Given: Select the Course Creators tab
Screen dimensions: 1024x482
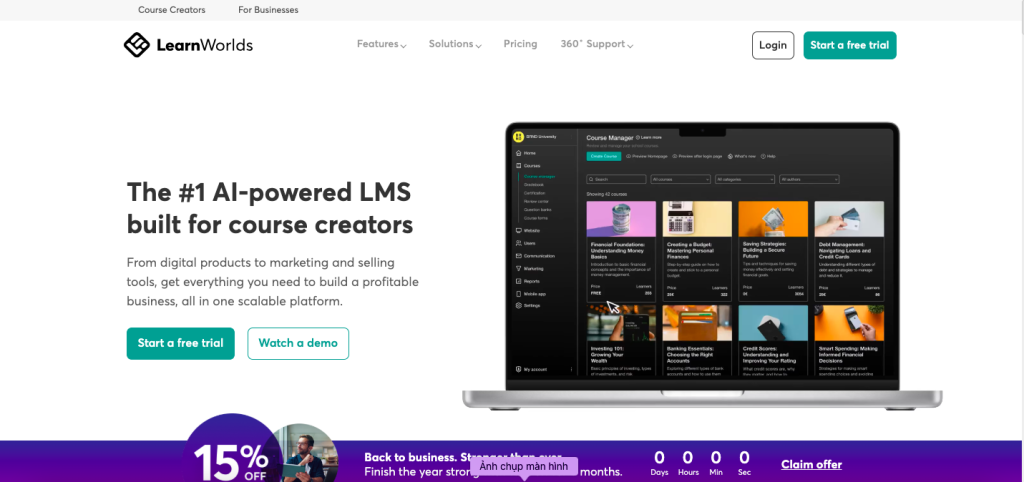Looking at the screenshot, I should click(x=171, y=10).
